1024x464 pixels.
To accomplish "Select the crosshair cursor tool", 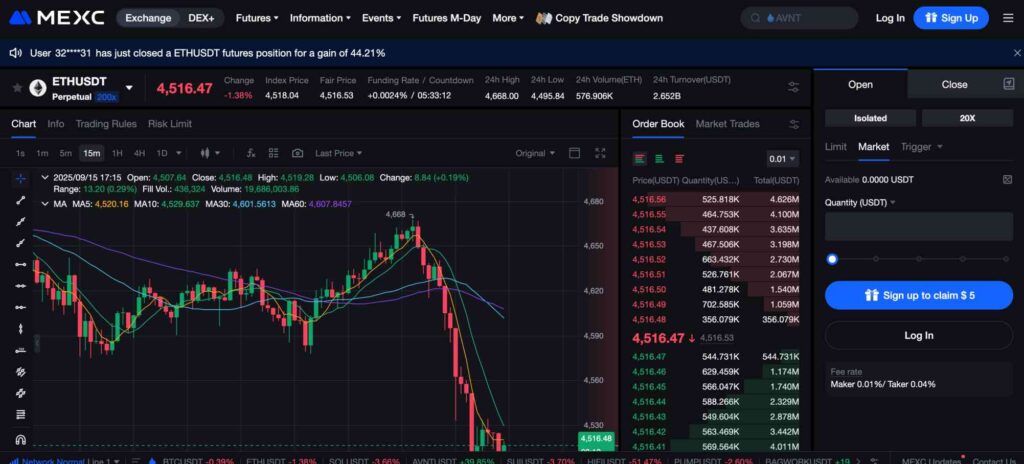I will (20, 178).
